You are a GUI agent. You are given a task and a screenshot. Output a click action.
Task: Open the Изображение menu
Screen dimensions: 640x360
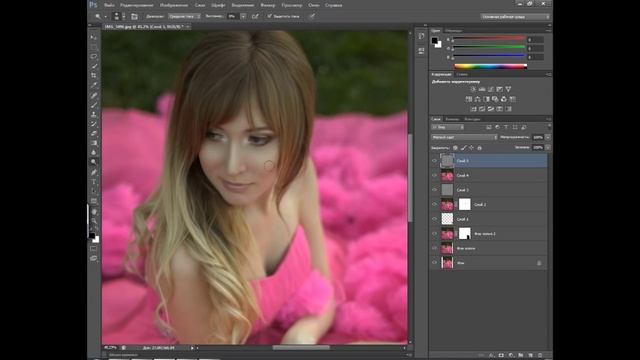click(174, 5)
